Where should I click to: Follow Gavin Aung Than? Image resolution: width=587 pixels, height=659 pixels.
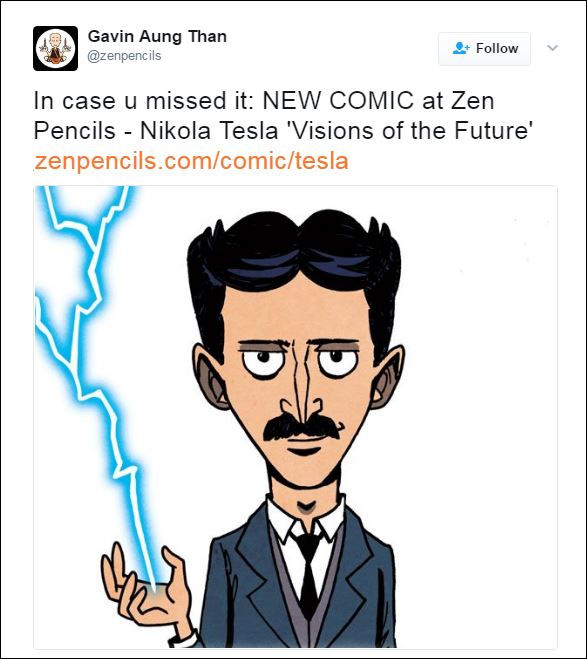(484, 49)
